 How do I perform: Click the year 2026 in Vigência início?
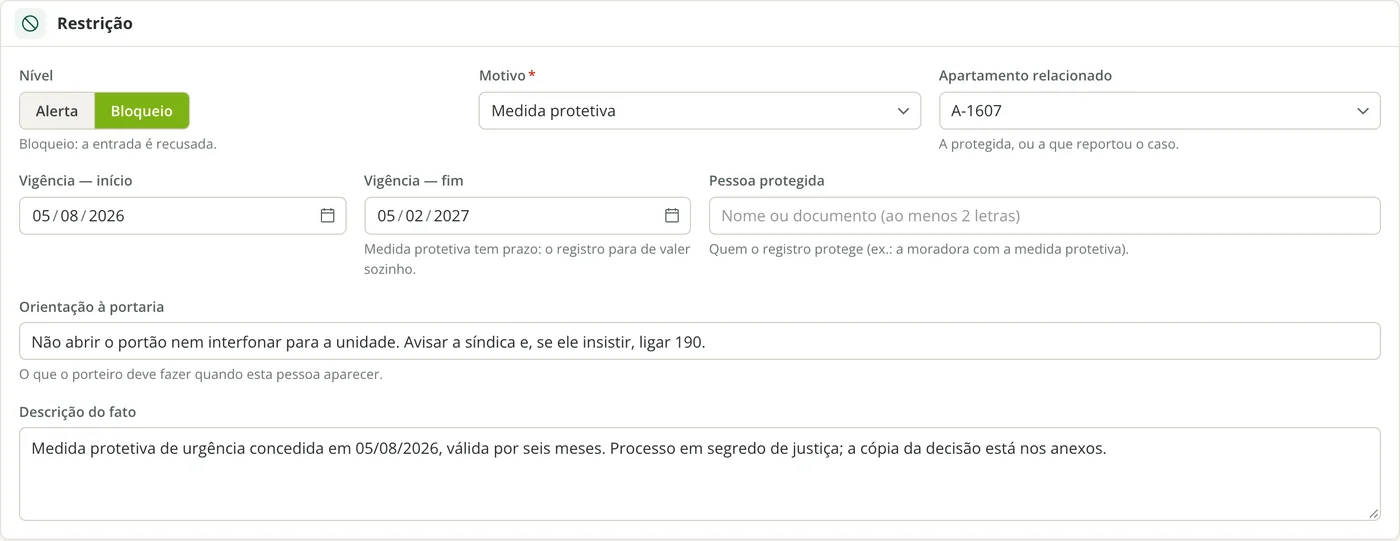coord(106,216)
